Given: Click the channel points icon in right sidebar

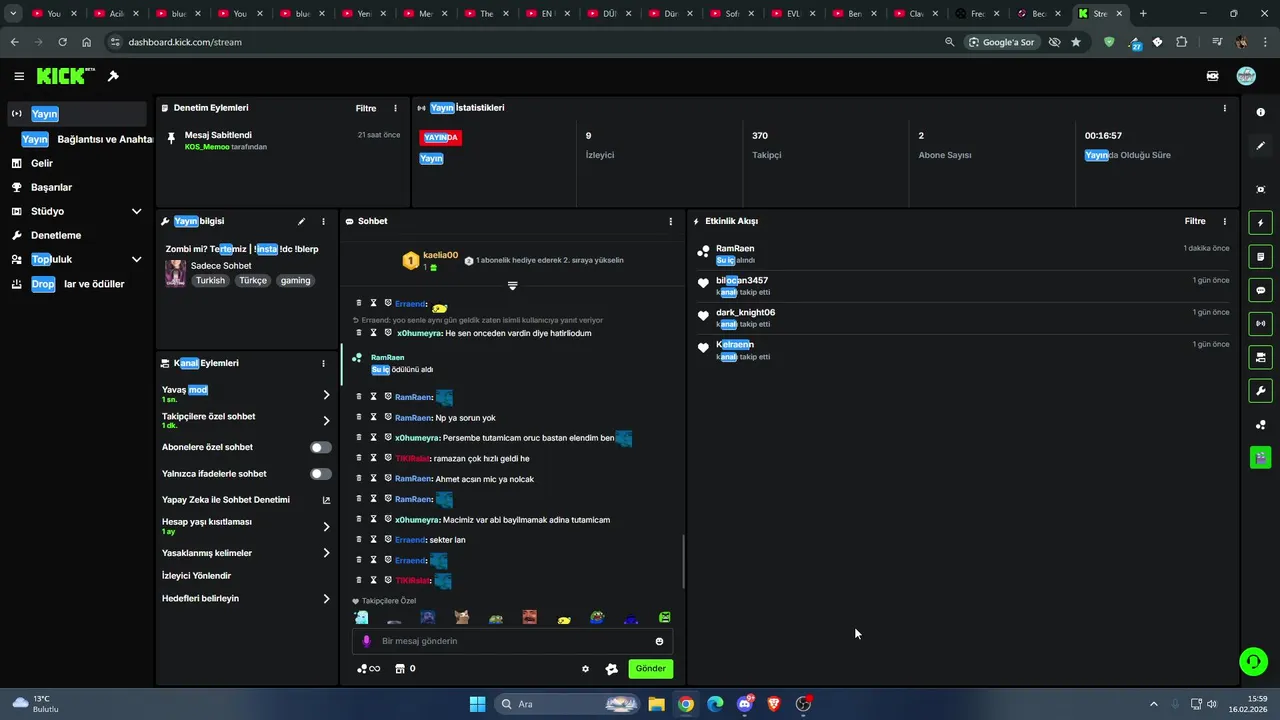Looking at the screenshot, I should [1260, 425].
